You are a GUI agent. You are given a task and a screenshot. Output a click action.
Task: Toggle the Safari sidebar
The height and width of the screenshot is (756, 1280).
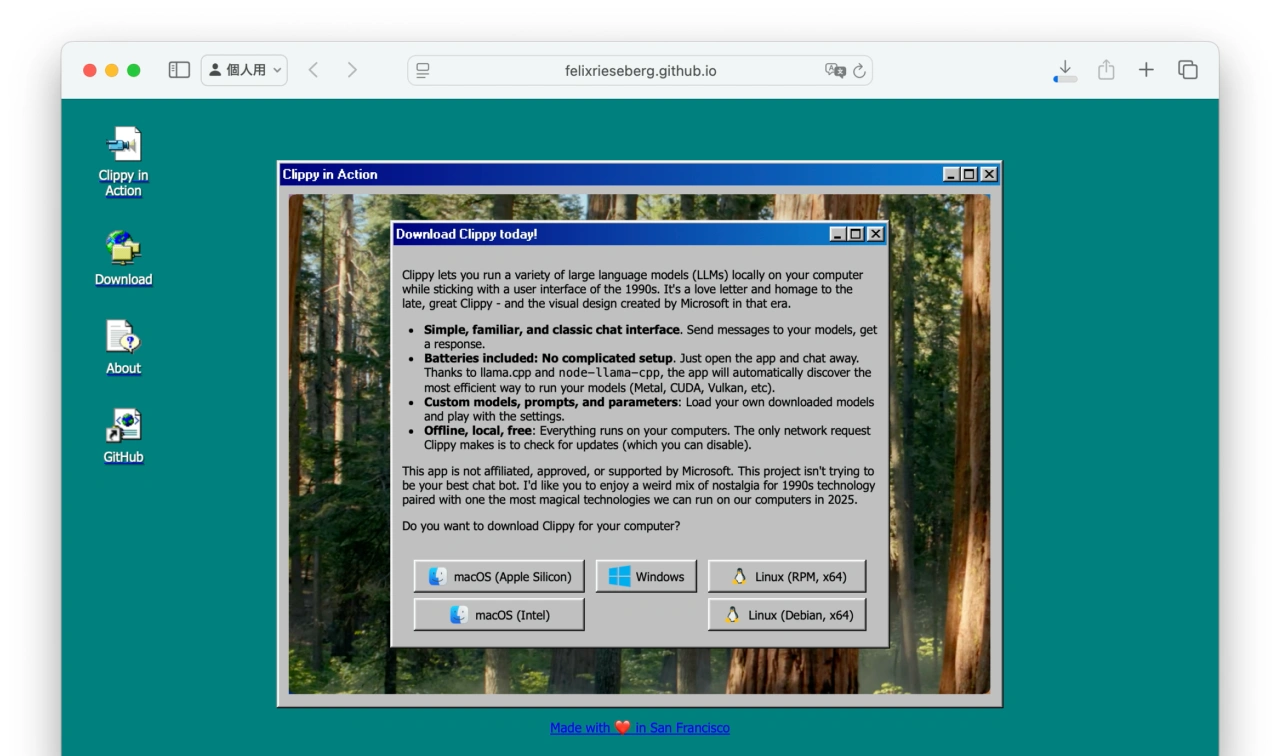pyautogui.click(x=178, y=70)
